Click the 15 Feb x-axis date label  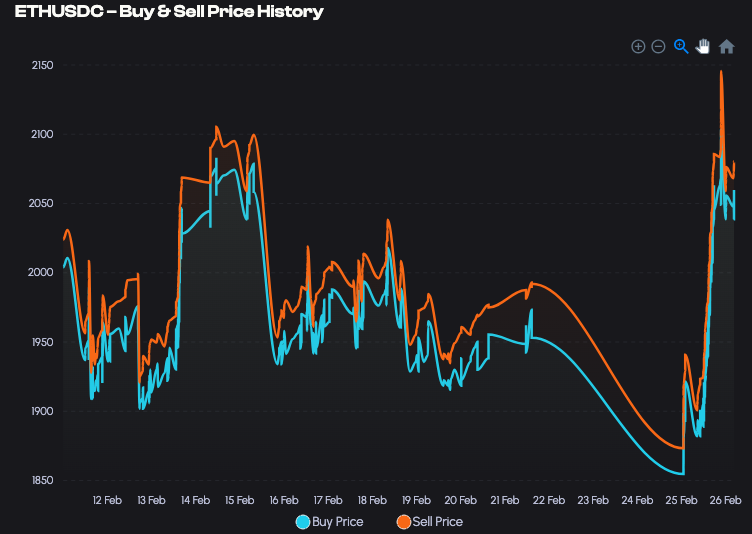coord(239,500)
